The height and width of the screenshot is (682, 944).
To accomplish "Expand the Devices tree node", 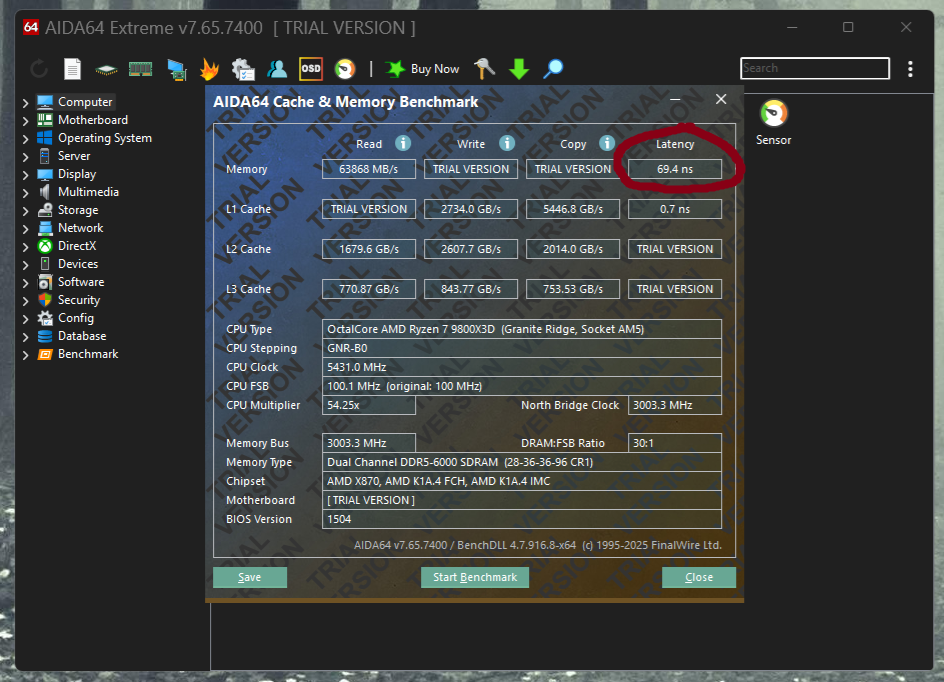I will click(x=25, y=264).
